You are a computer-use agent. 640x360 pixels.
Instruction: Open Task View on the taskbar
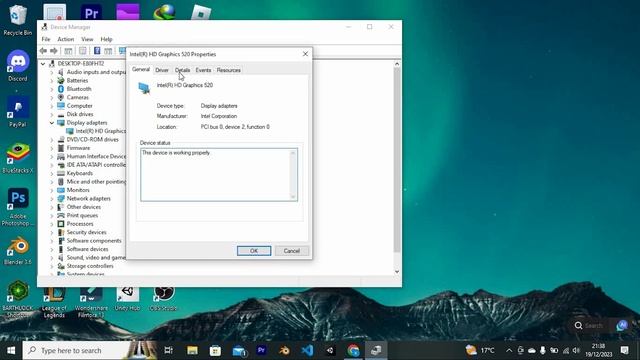click(168, 350)
